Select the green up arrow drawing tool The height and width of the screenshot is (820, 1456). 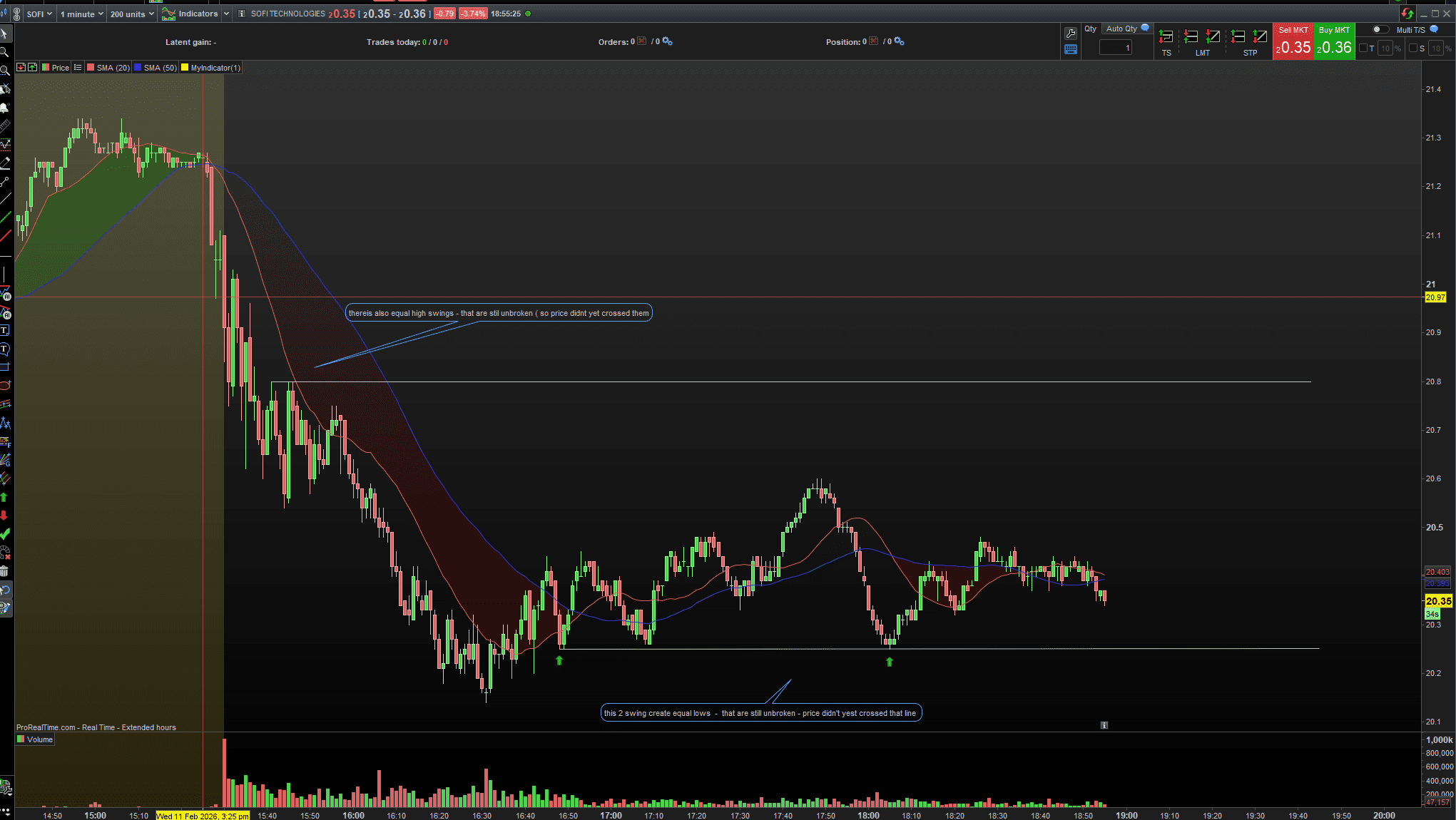[4, 497]
